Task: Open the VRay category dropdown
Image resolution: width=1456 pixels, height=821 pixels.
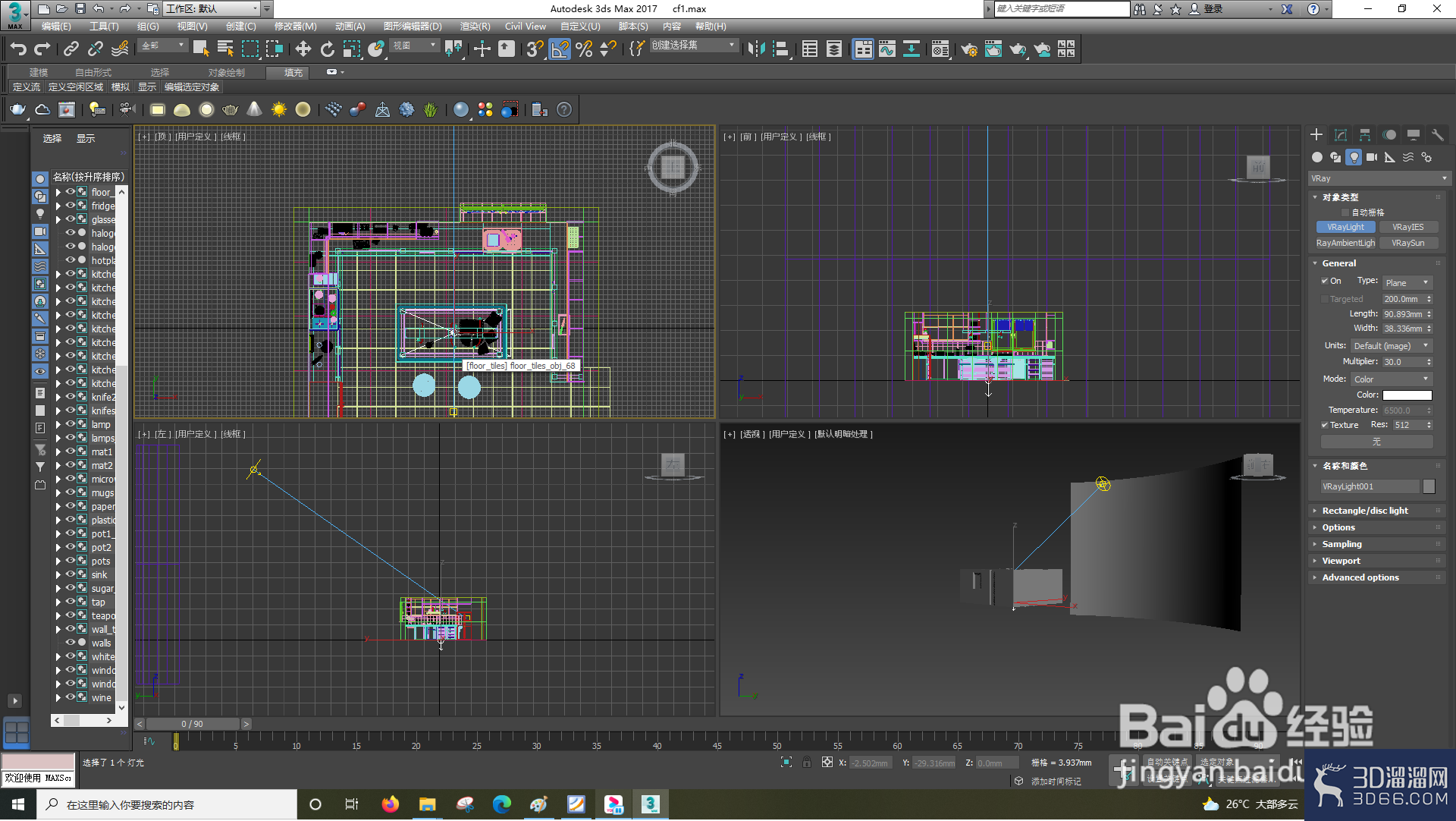Action: click(x=1379, y=178)
